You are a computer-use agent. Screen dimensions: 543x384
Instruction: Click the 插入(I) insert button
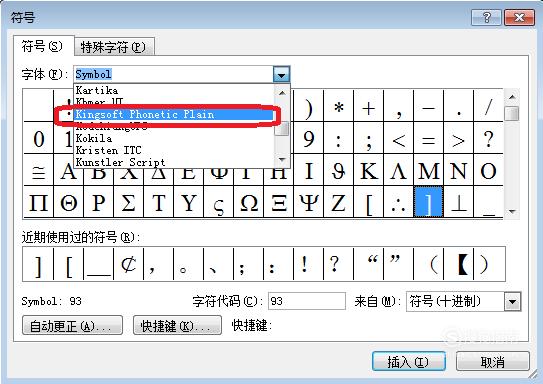click(x=409, y=362)
